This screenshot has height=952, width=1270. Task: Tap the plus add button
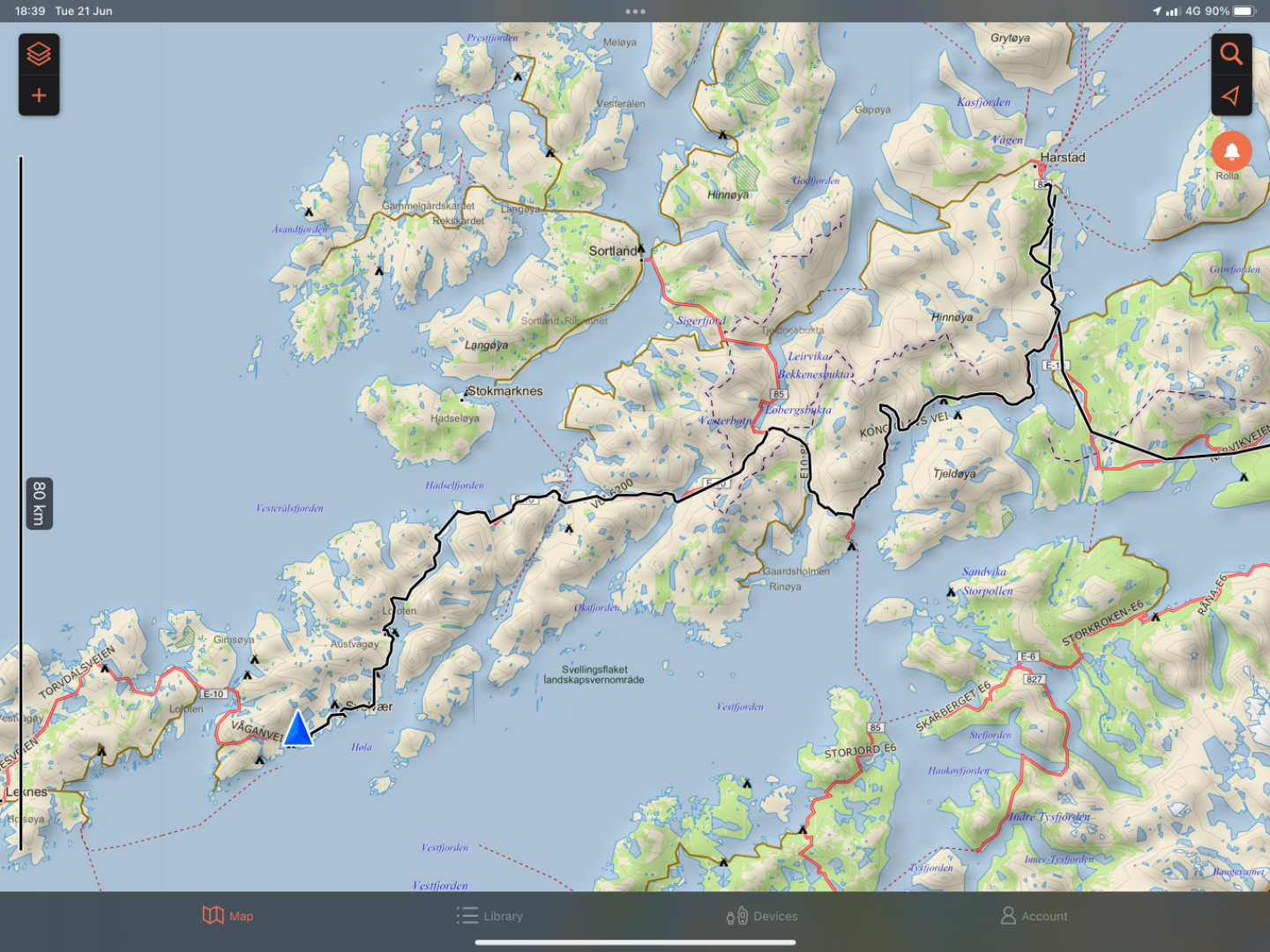point(39,95)
